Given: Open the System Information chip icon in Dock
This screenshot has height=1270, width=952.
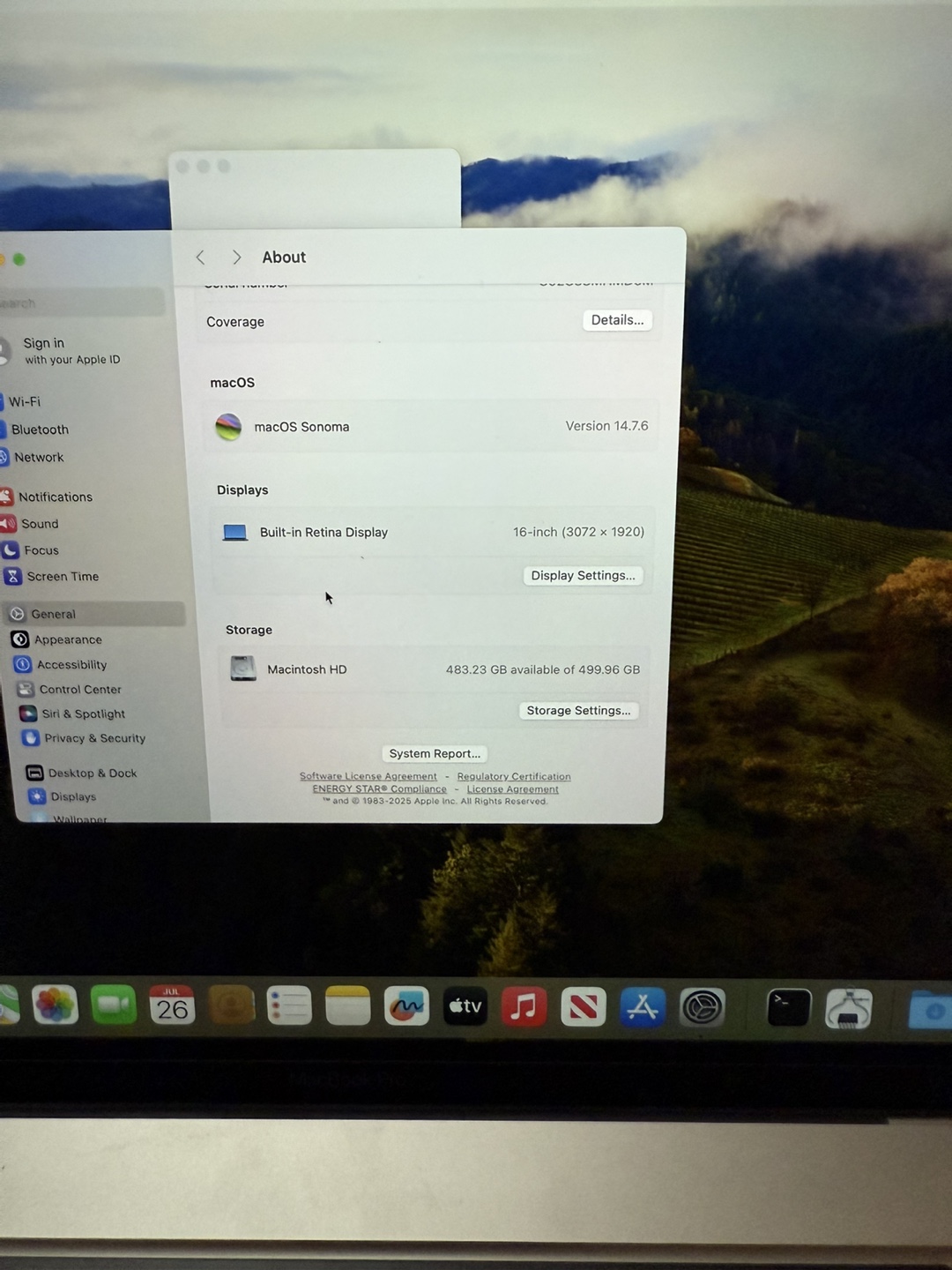Looking at the screenshot, I should (x=848, y=1009).
